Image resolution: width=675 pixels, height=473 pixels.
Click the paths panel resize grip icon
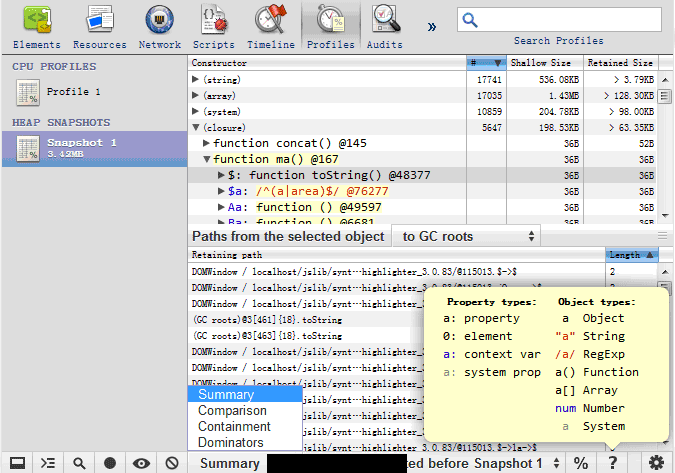[x=663, y=235]
